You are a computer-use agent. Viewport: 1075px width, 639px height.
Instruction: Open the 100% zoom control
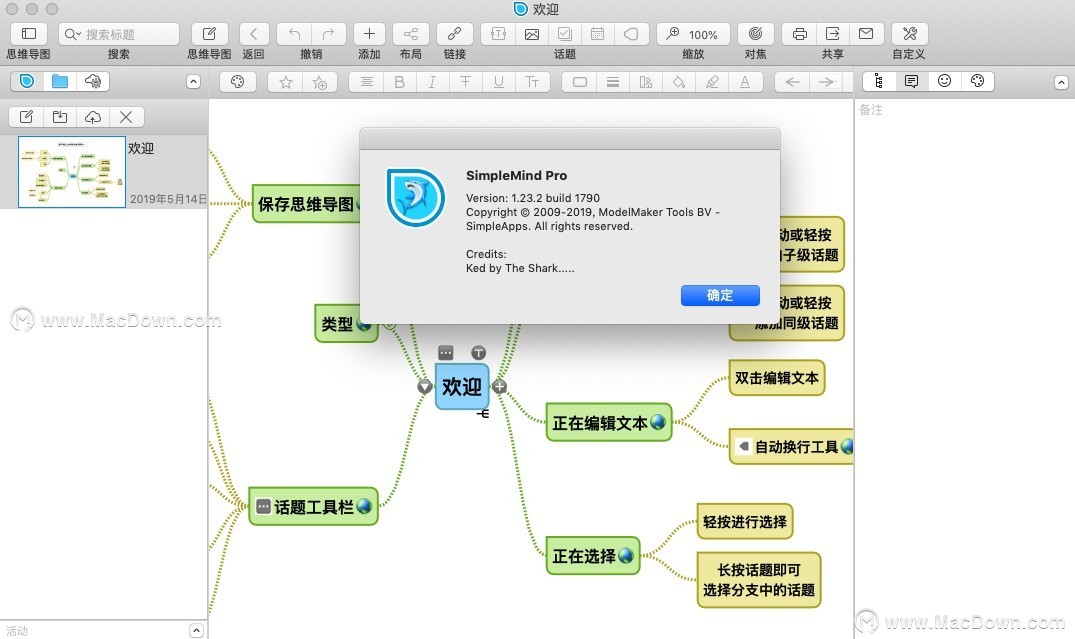click(692, 34)
